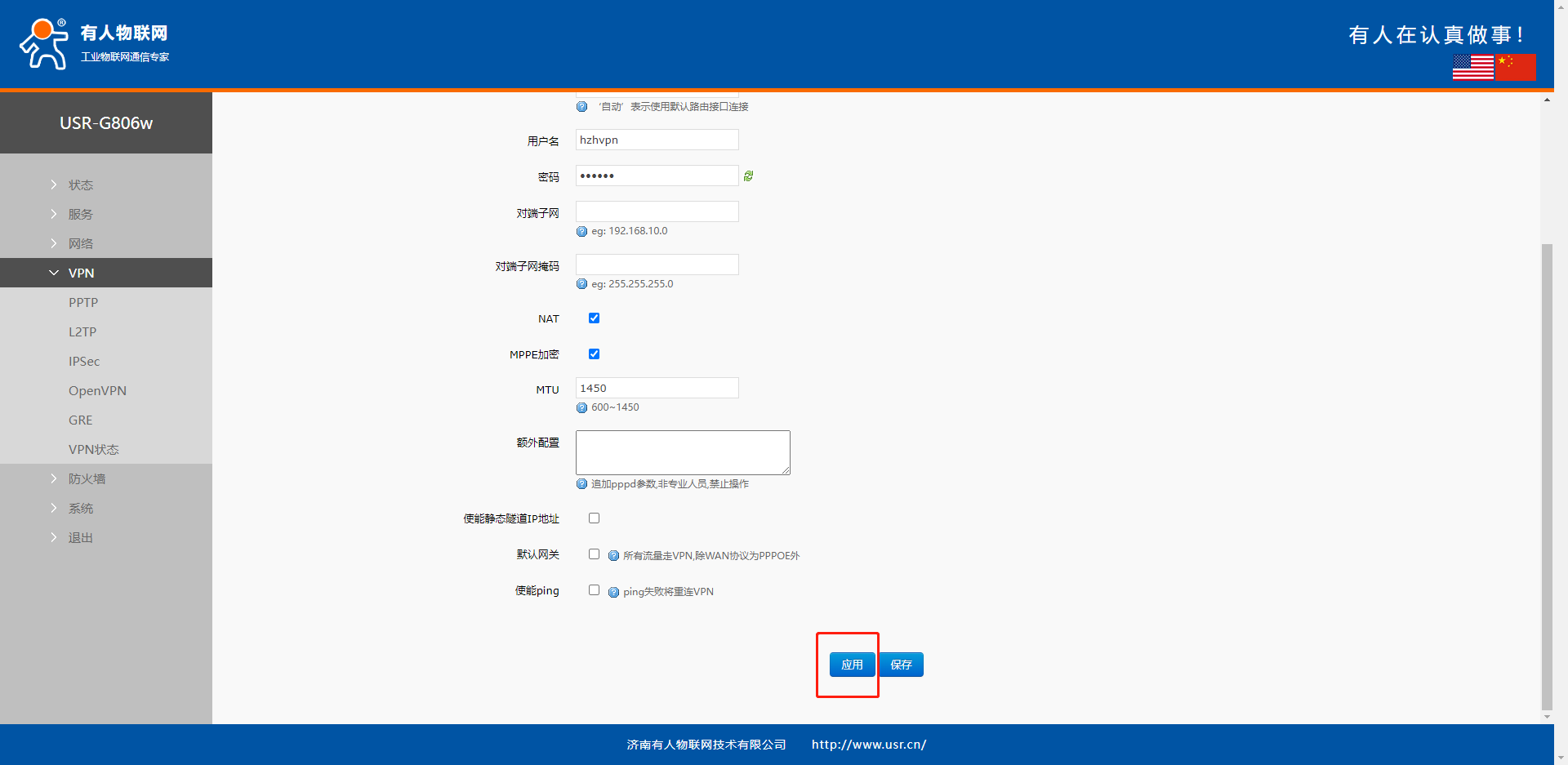Enable the 默认网关 checkbox
This screenshot has width=1568, height=765.
click(x=594, y=554)
